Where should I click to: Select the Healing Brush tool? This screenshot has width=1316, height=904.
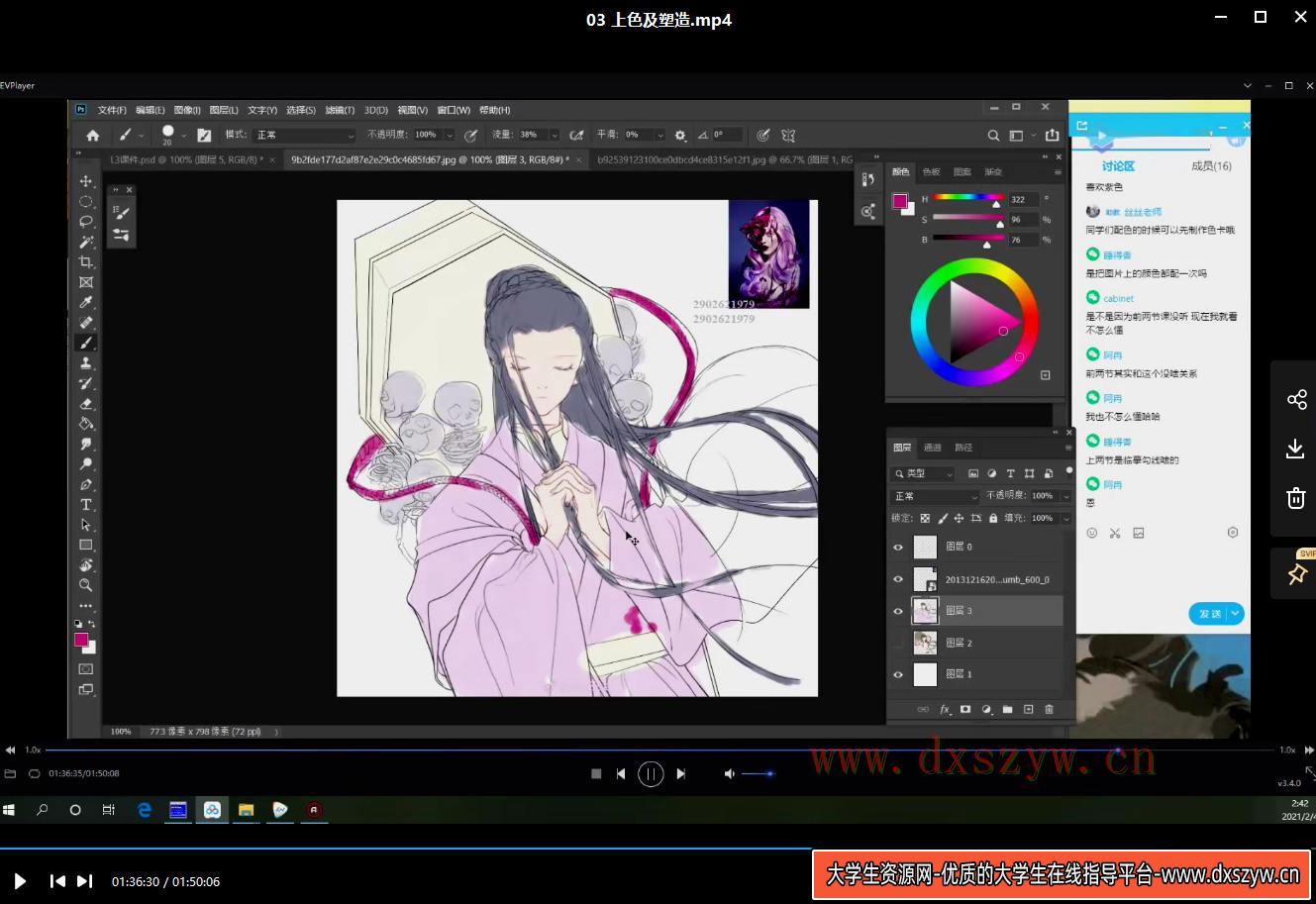click(86, 323)
